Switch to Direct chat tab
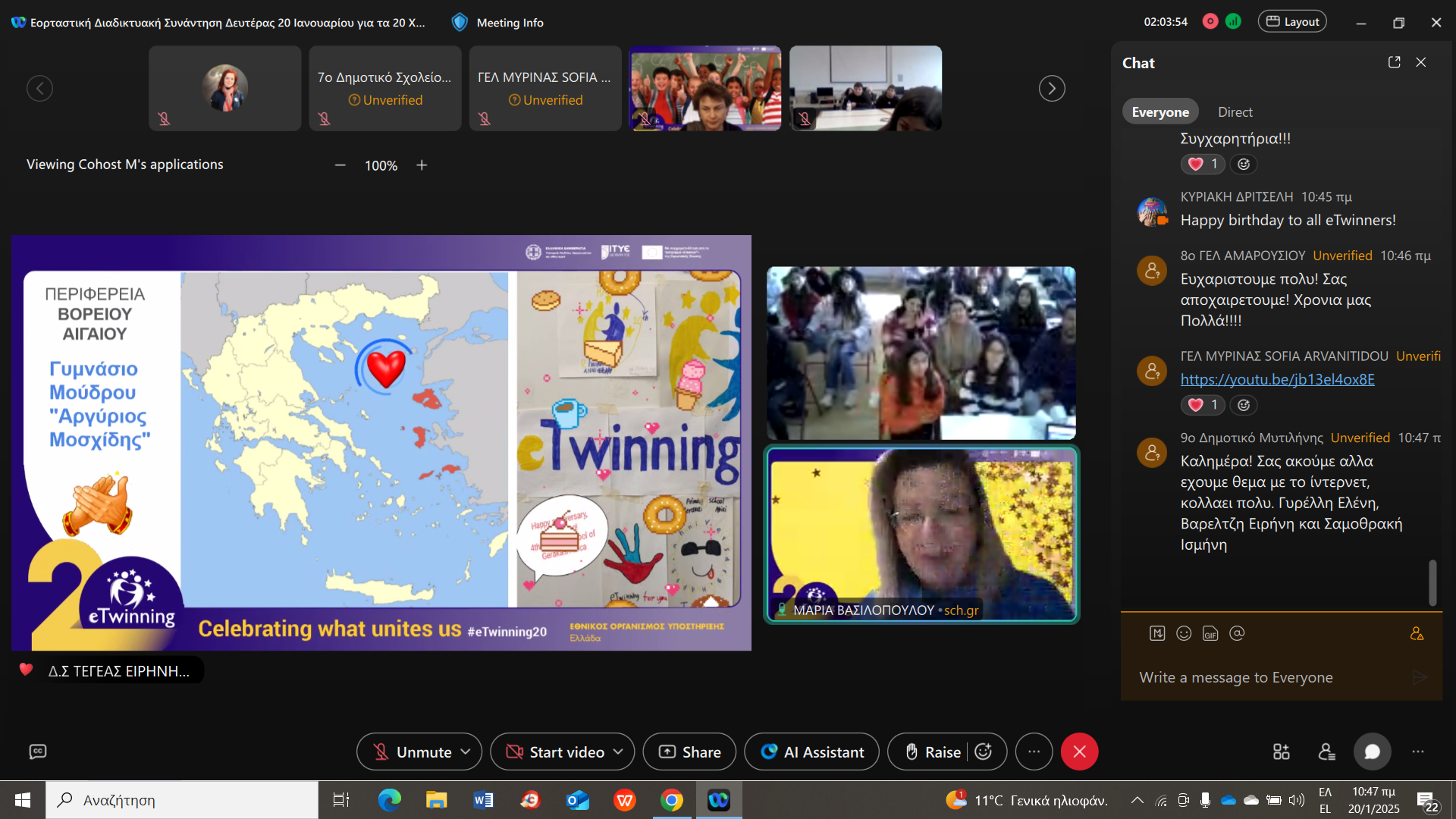The width and height of the screenshot is (1456, 819). (1235, 111)
